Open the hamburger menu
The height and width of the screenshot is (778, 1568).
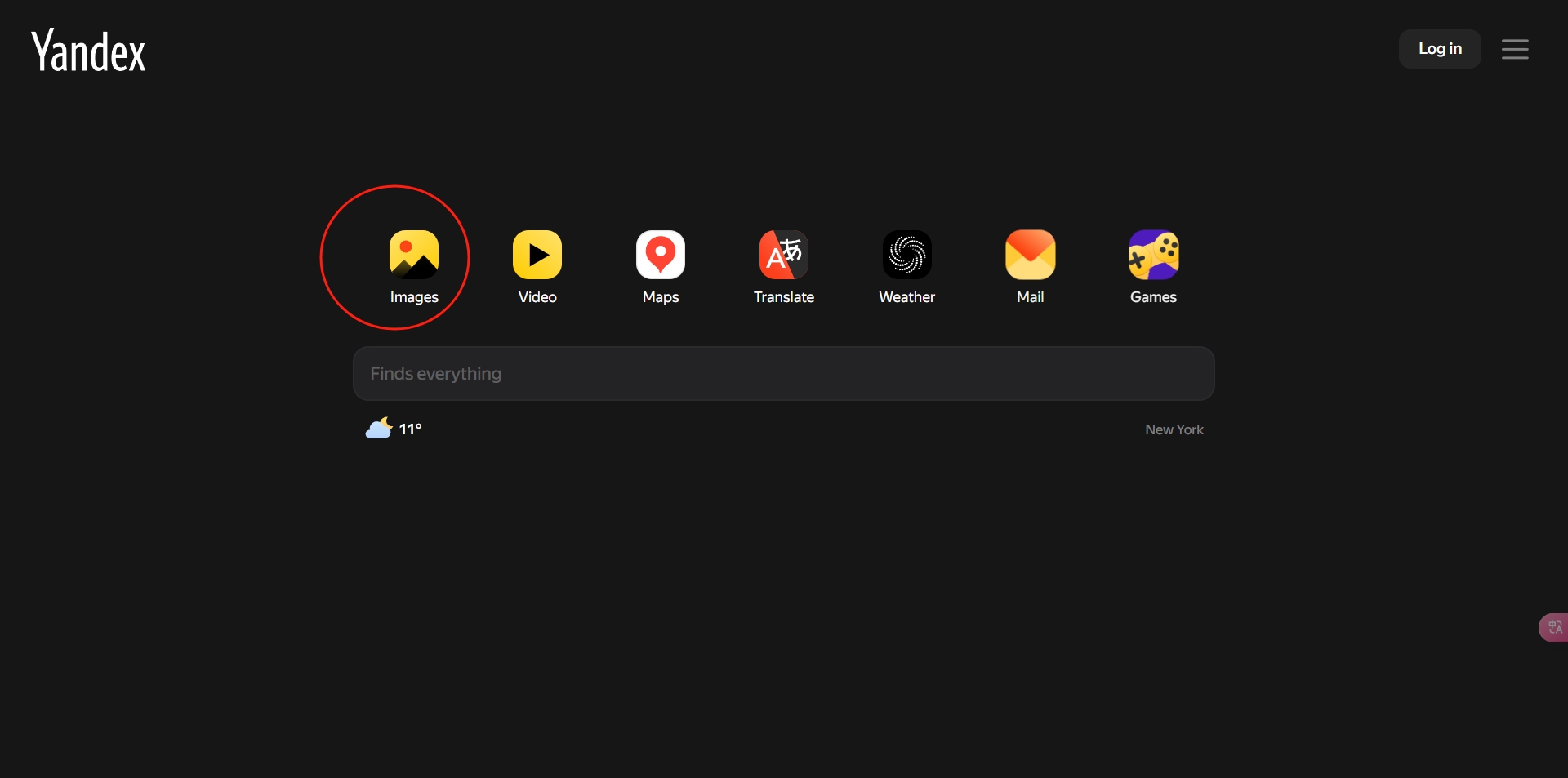(1515, 49)
